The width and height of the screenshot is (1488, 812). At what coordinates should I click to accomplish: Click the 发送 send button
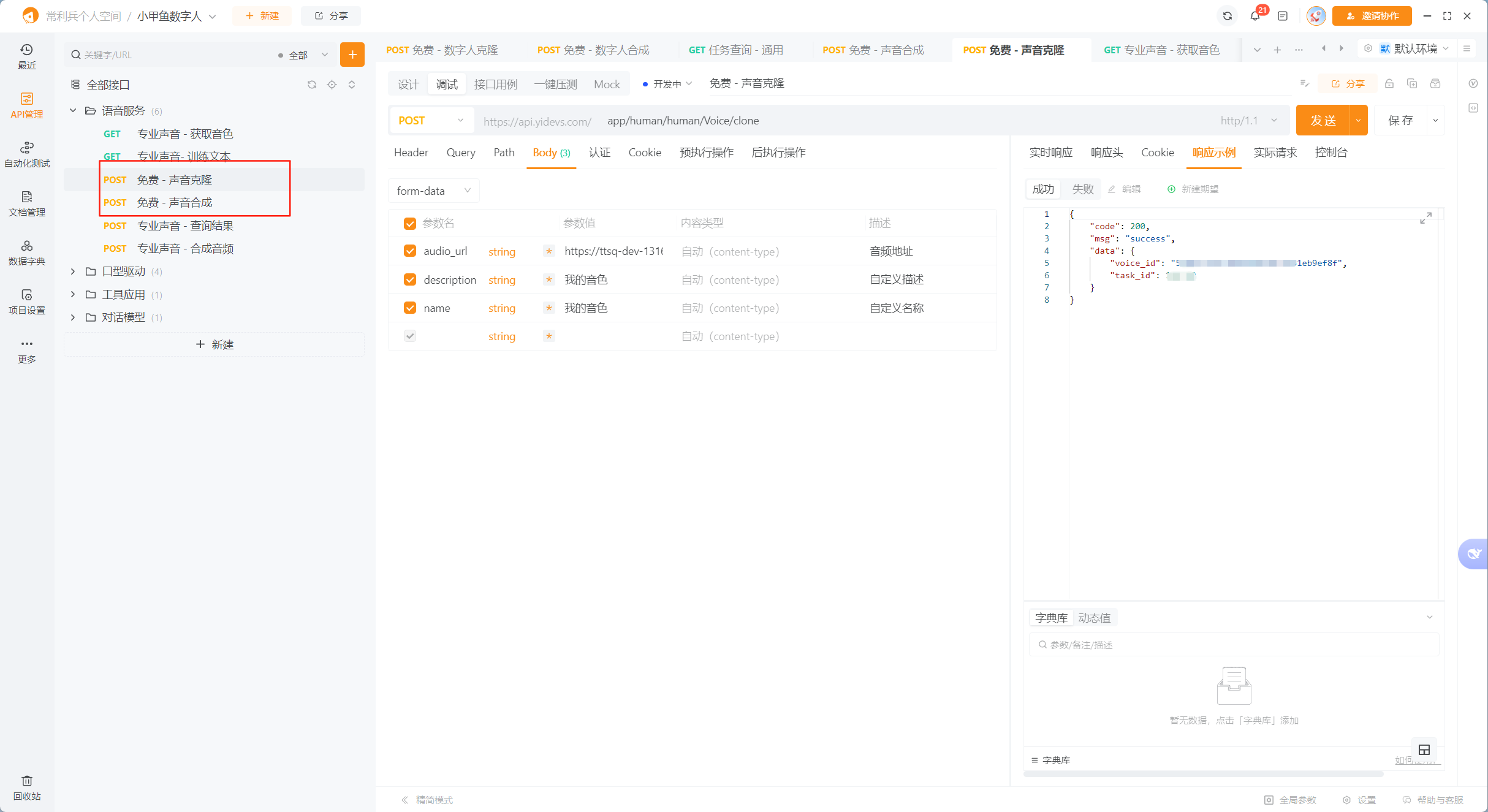click(x=1323, y=120)
